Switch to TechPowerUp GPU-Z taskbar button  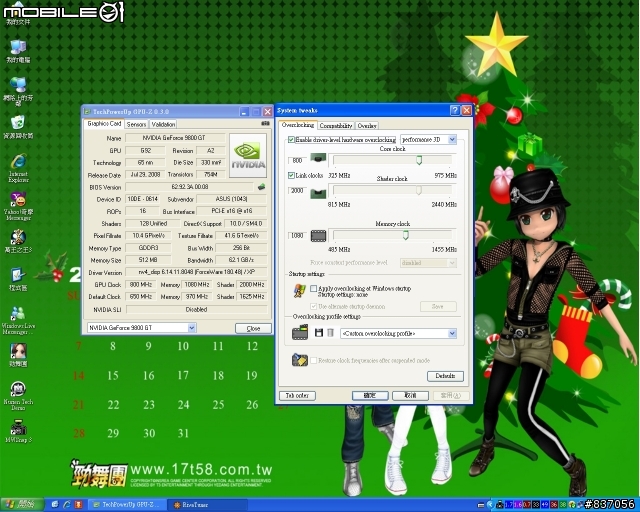click(x=127, y=505)
